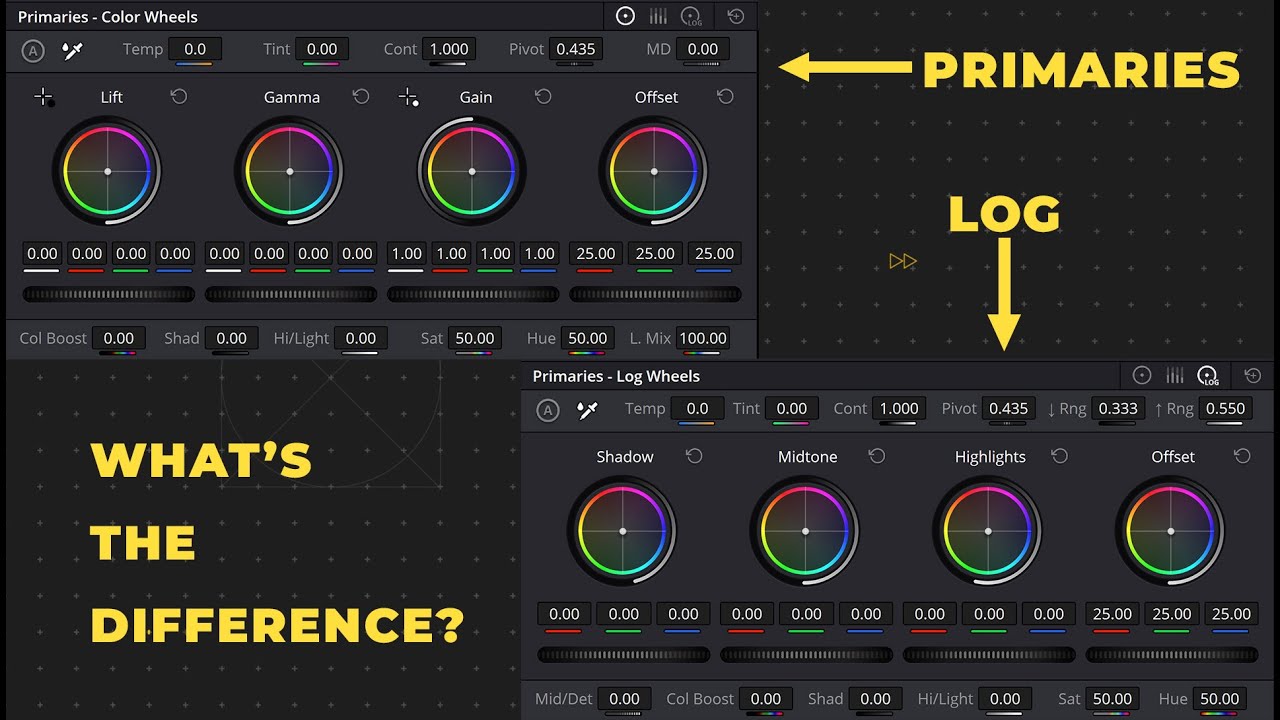
Task: Switch to Primaries Bars mode in Log Wheels panel
Action: 1175,375
